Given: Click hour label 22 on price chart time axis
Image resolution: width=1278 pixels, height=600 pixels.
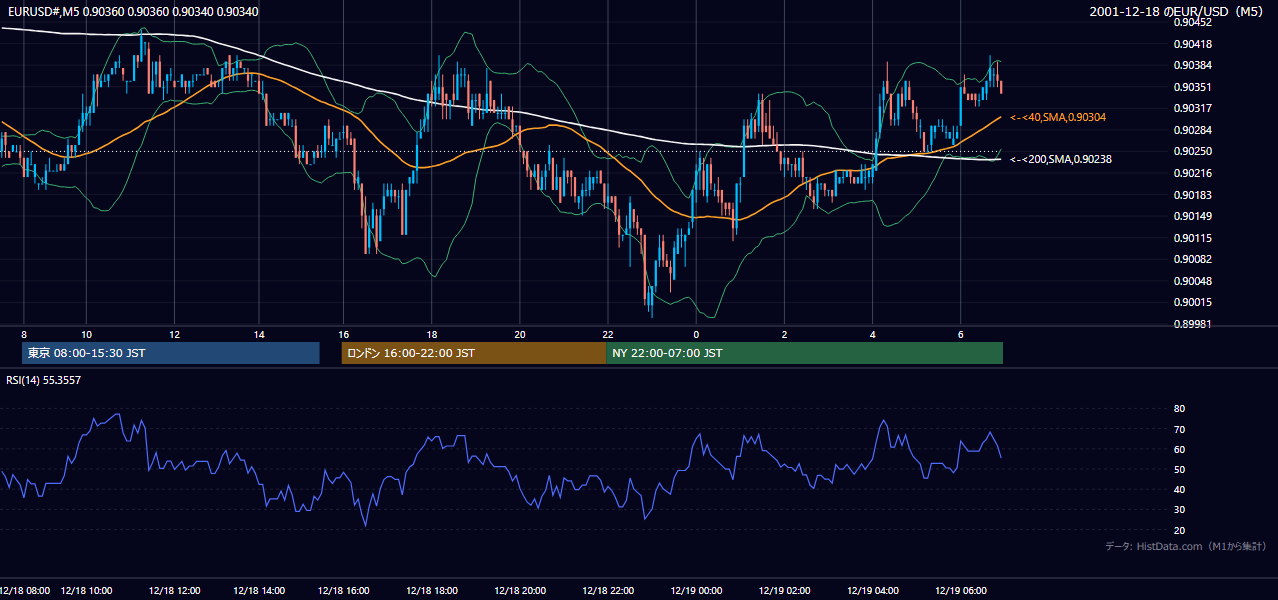Looking at the screenshot, I should click(607, 334).
